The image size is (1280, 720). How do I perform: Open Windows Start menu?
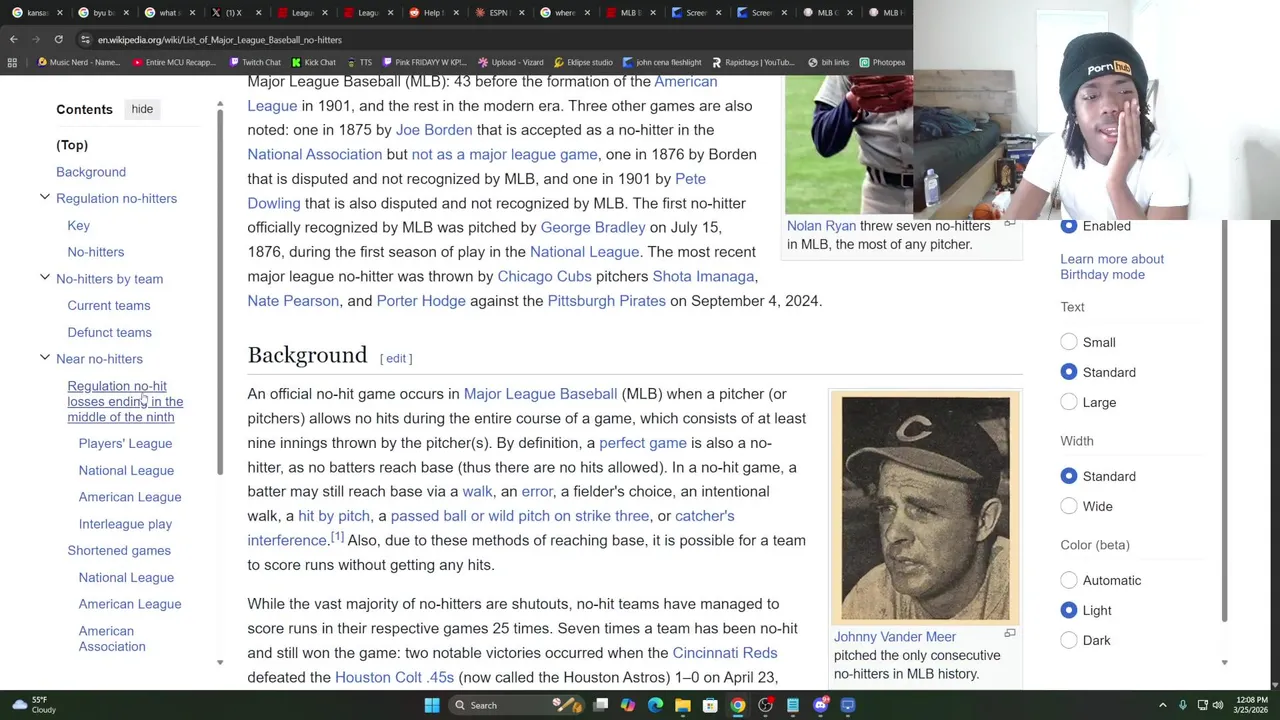point(432,705)
